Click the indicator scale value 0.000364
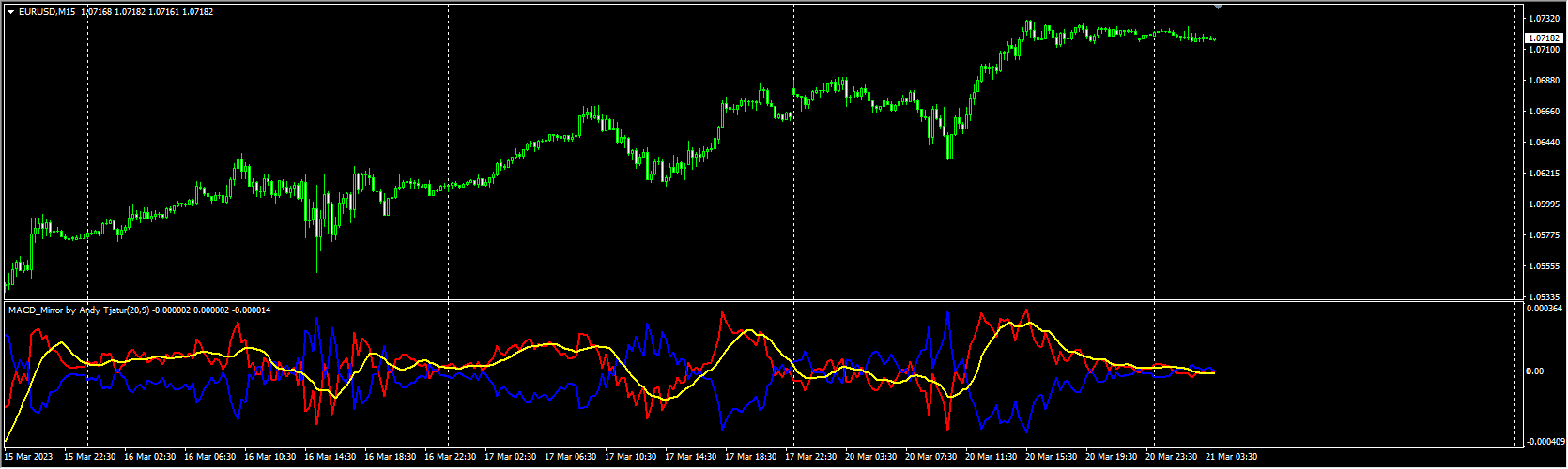The image size is (1568, 469). click(x=1543, y=309)
